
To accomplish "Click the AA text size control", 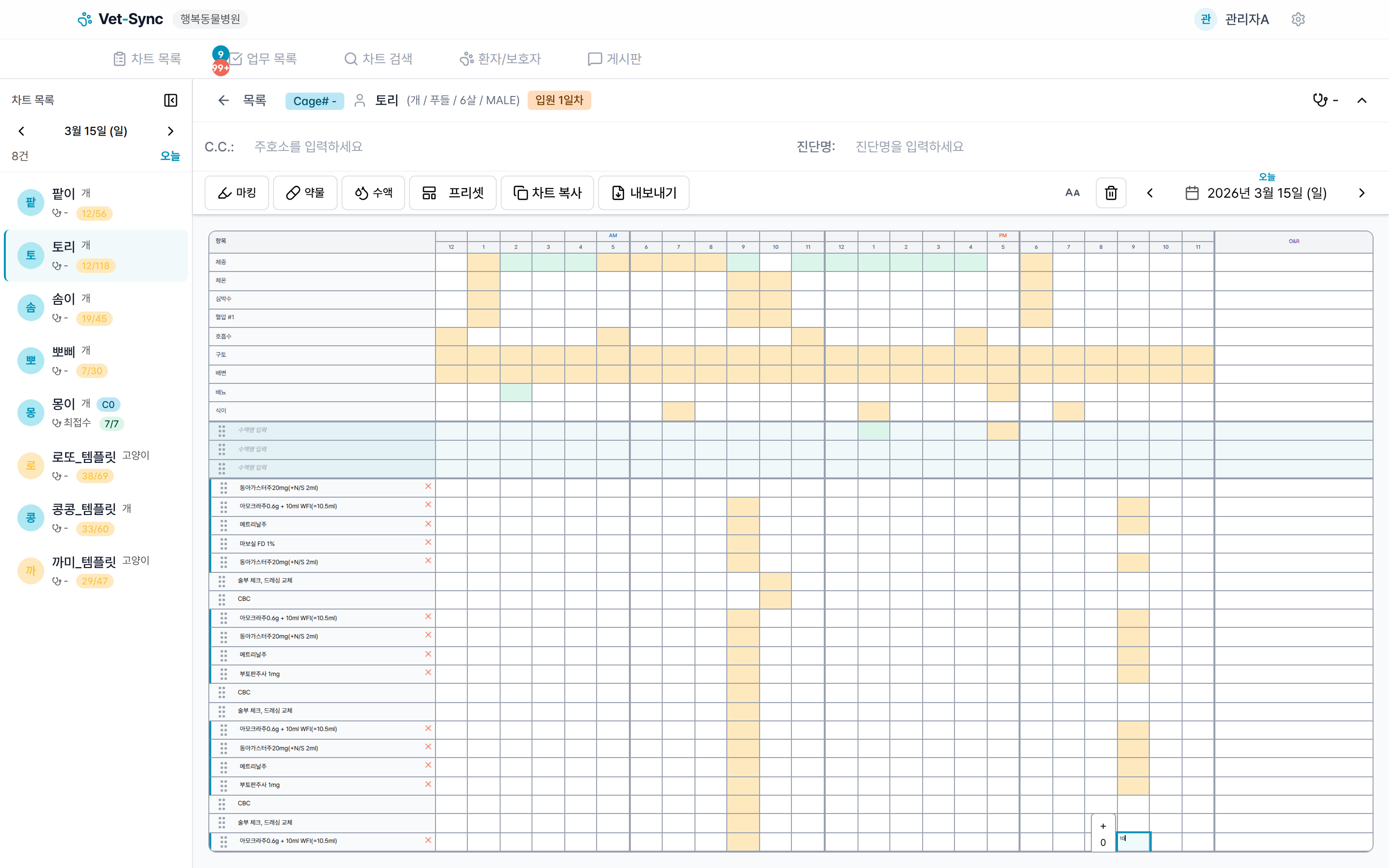I will [x=1073, y=193].
